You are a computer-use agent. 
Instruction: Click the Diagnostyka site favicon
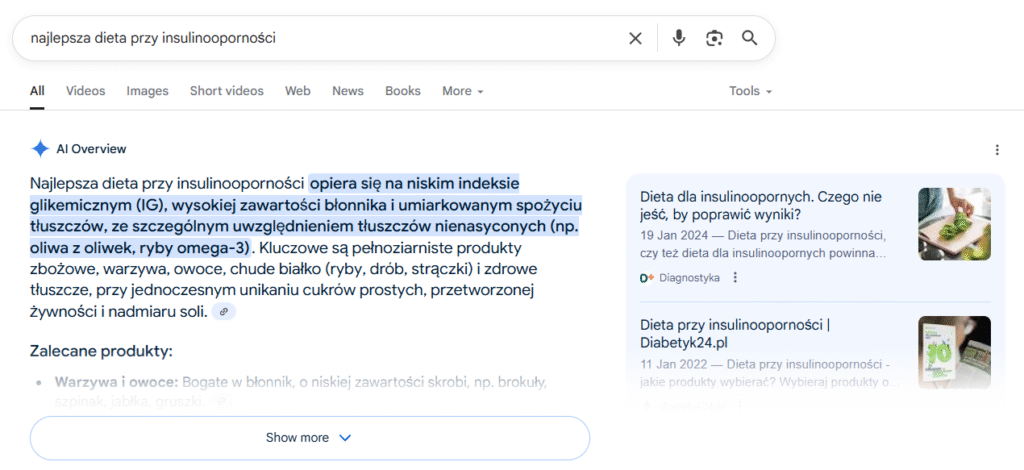[647, 277]
